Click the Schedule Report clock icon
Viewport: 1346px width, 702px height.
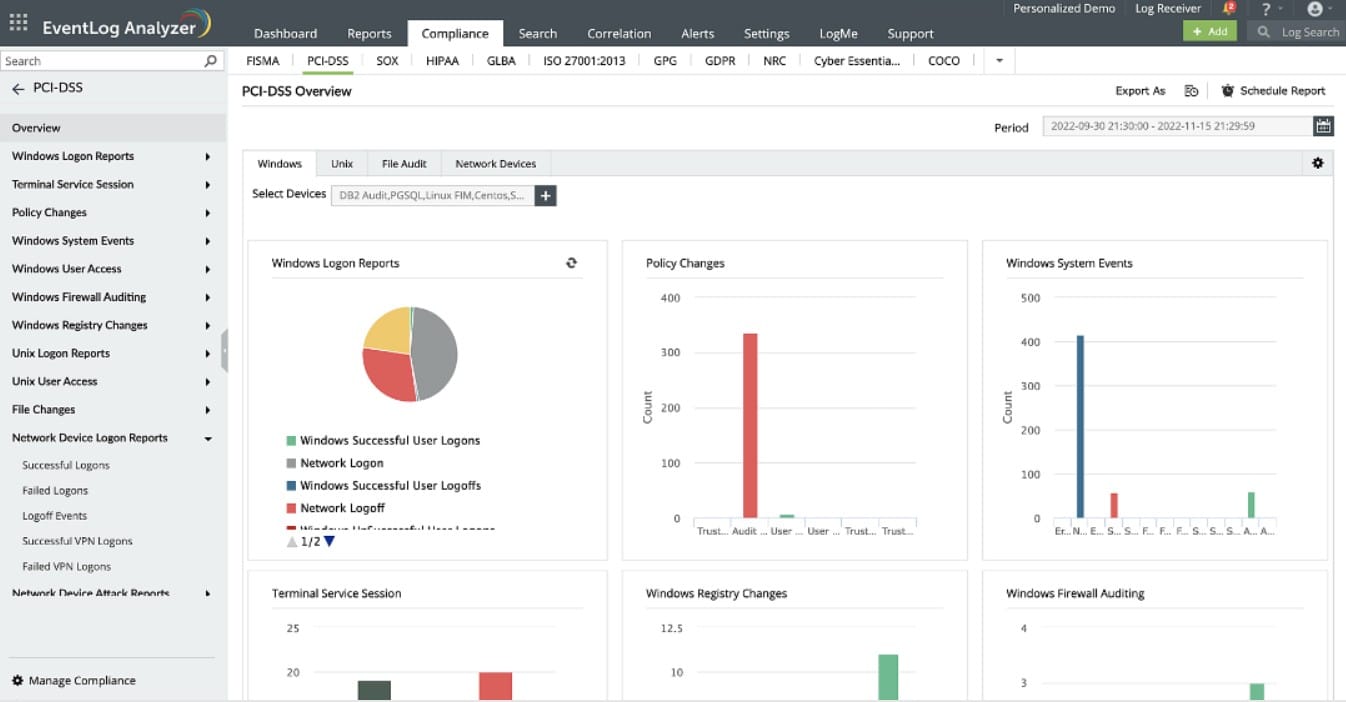pyautogui.click(x=1228, y=91)
